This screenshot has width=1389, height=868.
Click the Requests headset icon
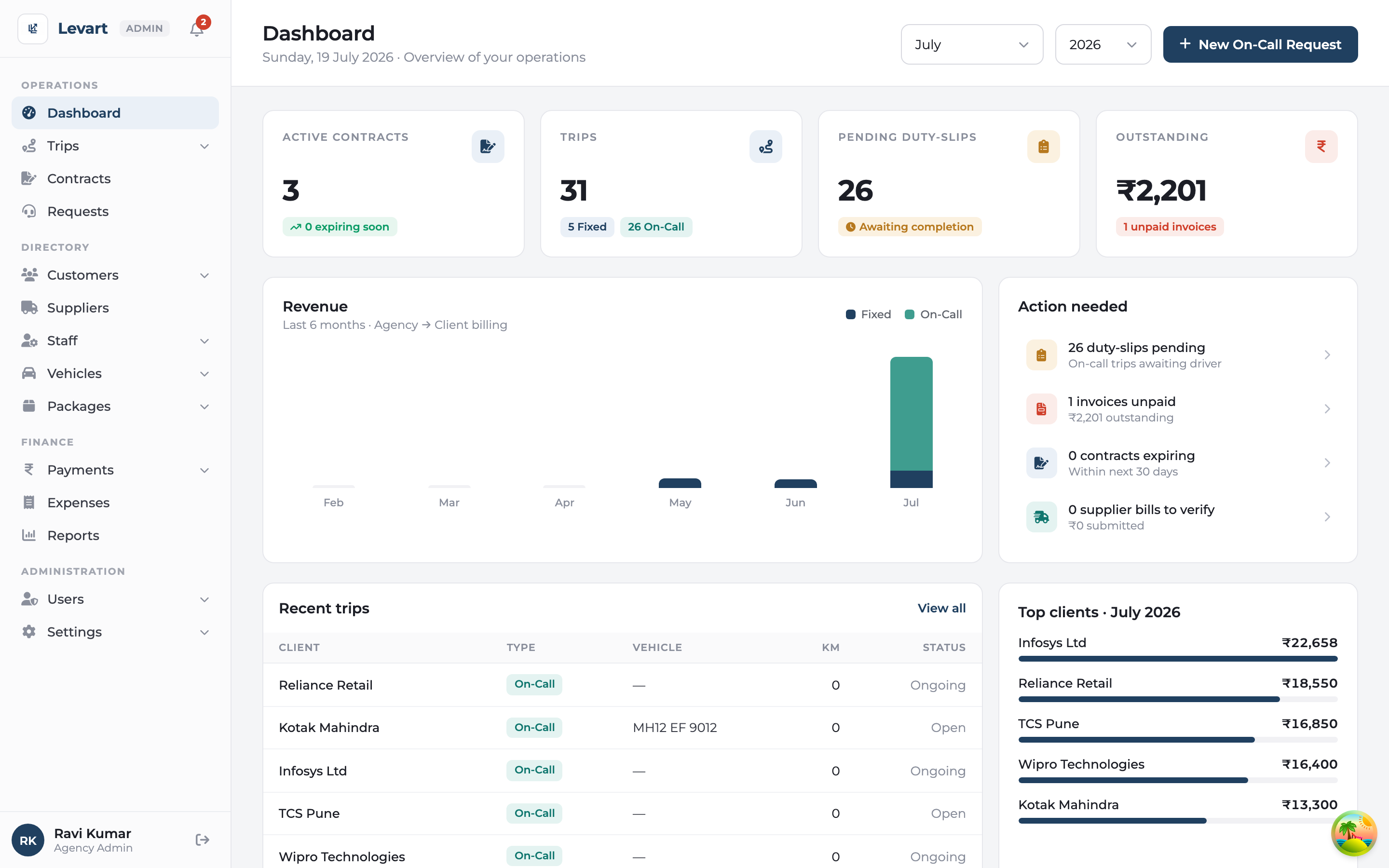pos(29,211)
